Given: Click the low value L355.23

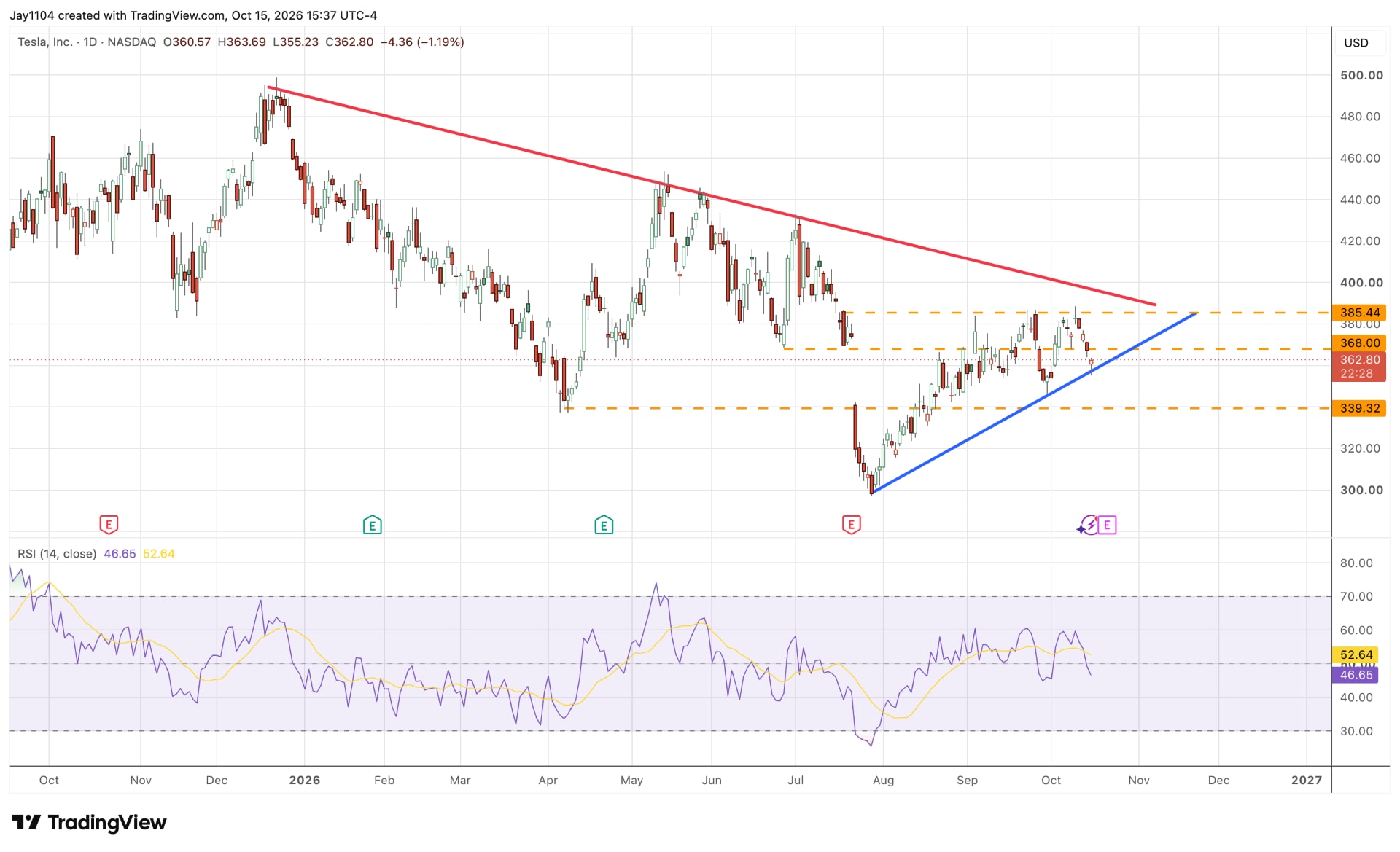Looking at the screenshot, I should [295, 42].
